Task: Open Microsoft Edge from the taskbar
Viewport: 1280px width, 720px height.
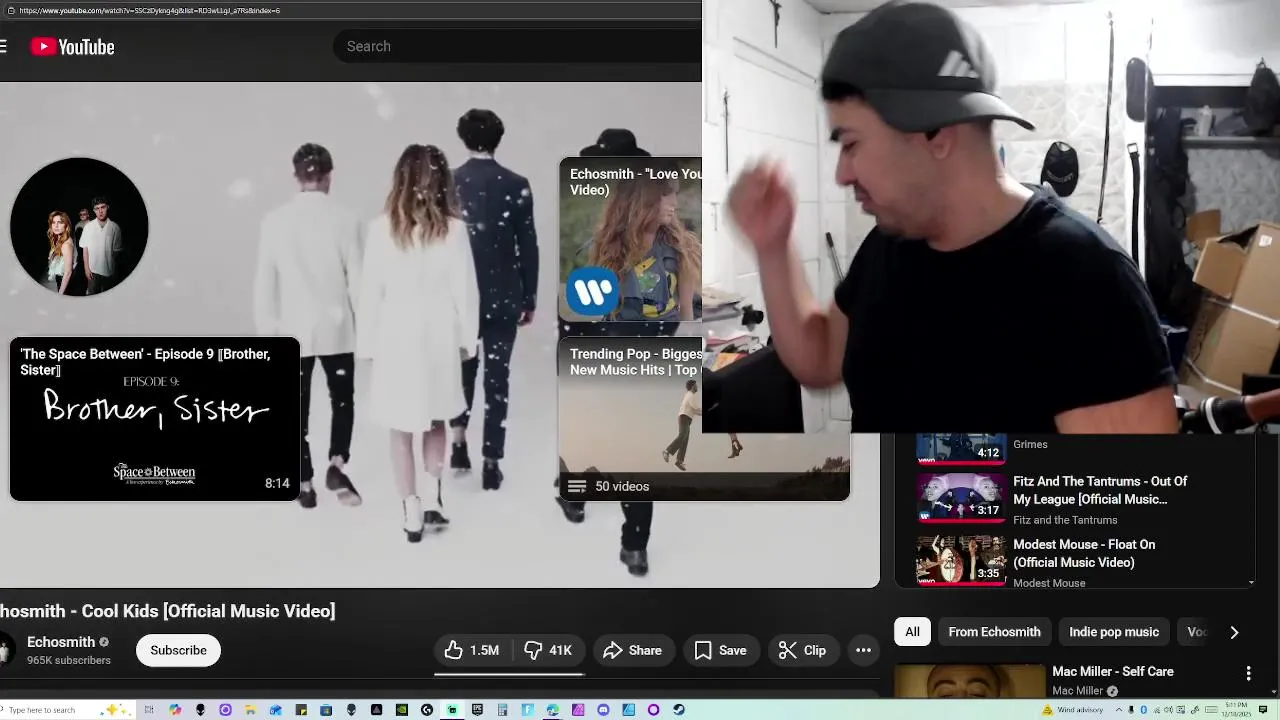Action: click(552, 710)
